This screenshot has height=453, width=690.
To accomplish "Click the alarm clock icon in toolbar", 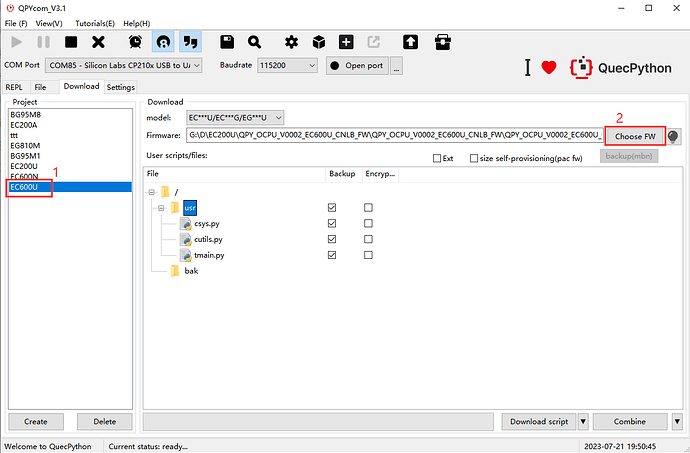I will [135, 42].
